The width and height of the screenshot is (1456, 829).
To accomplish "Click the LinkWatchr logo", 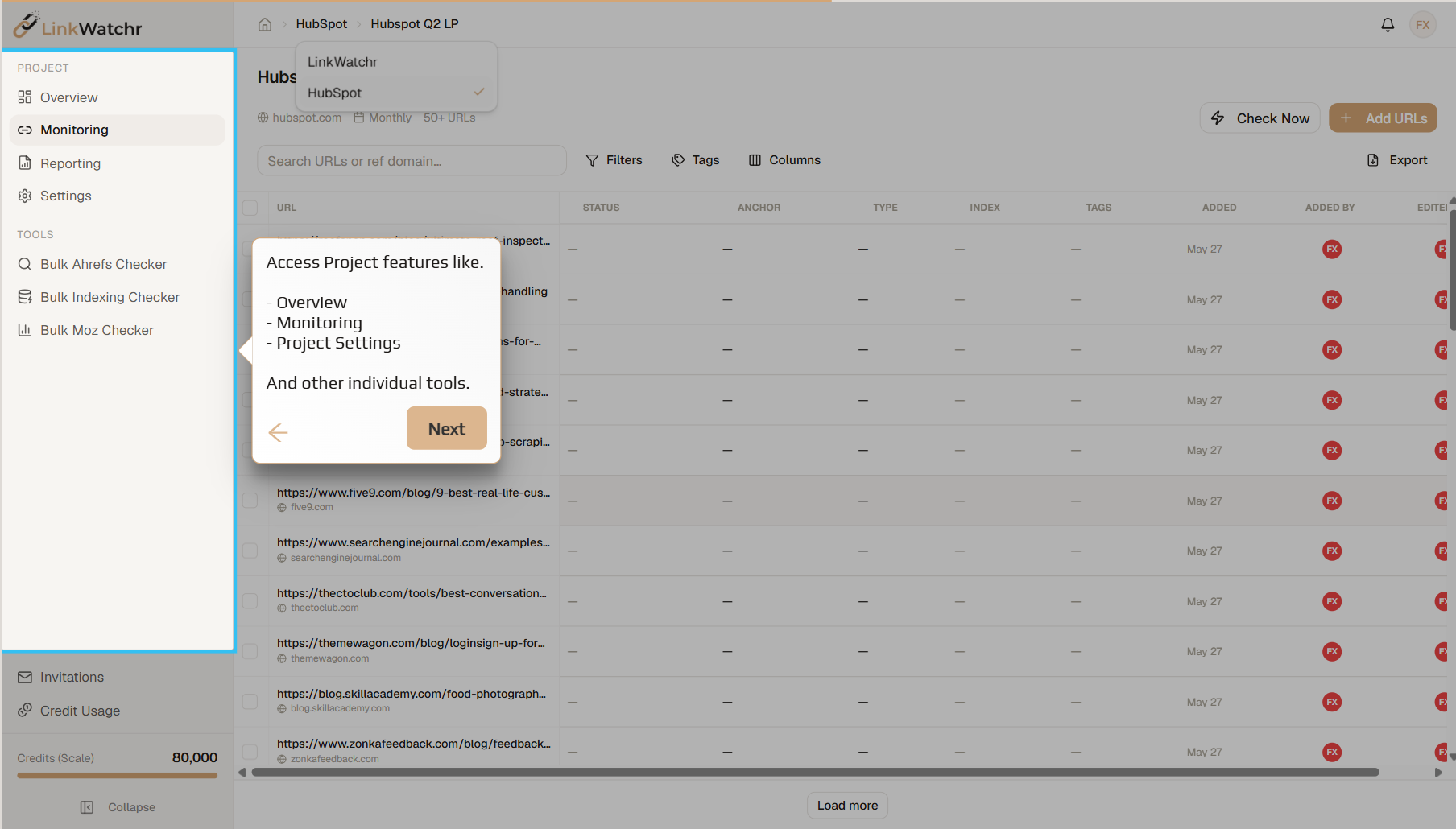I will tap(77, 26).
